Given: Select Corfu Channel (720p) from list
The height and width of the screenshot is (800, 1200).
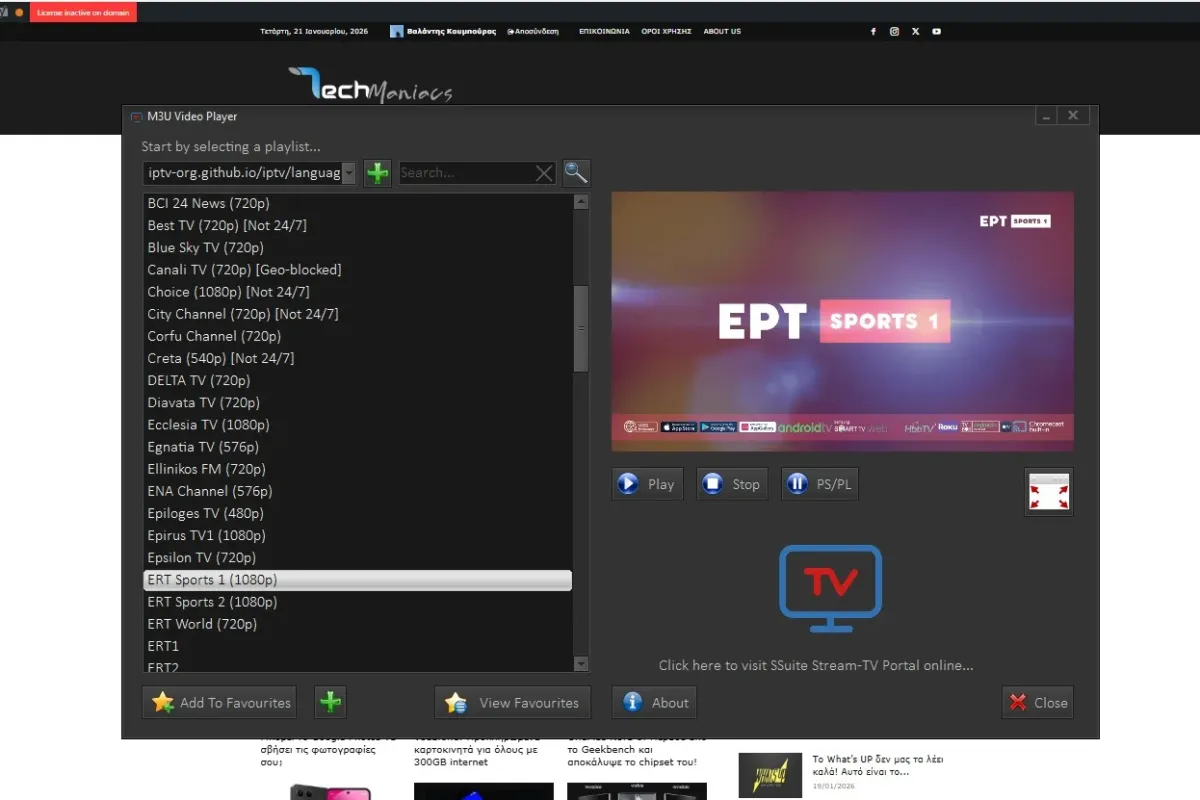Looking at the screenshot, I should pos(214,336).
